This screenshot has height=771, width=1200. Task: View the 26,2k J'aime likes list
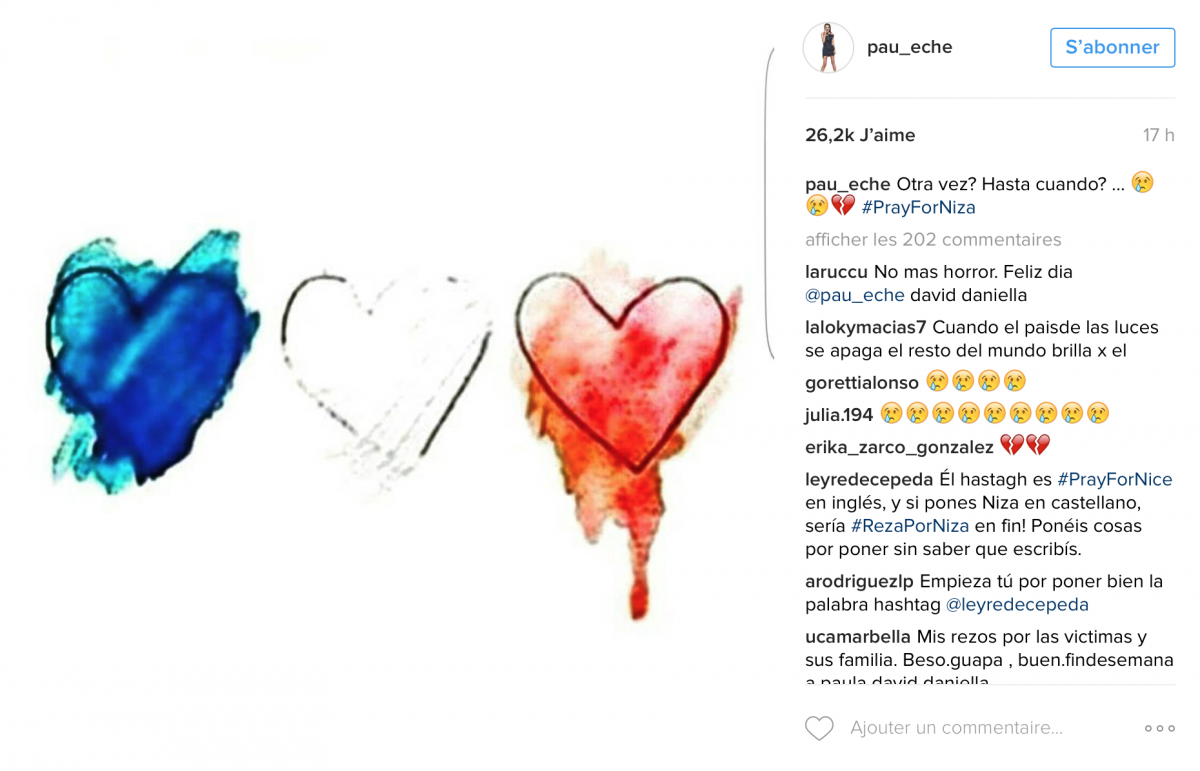(860, 135)
